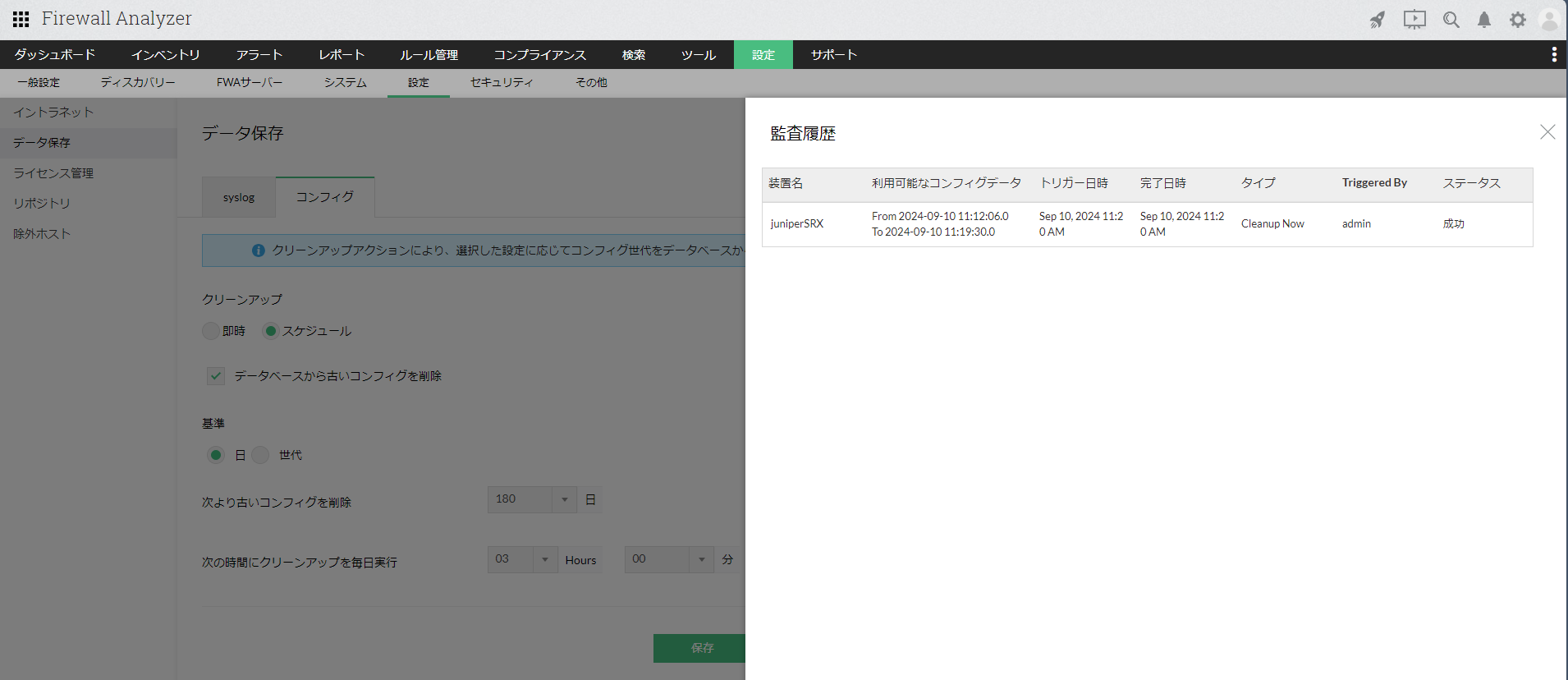The image size is (1568, 680).
Task: Open the アラート menu
Action: tap(259, 55)
